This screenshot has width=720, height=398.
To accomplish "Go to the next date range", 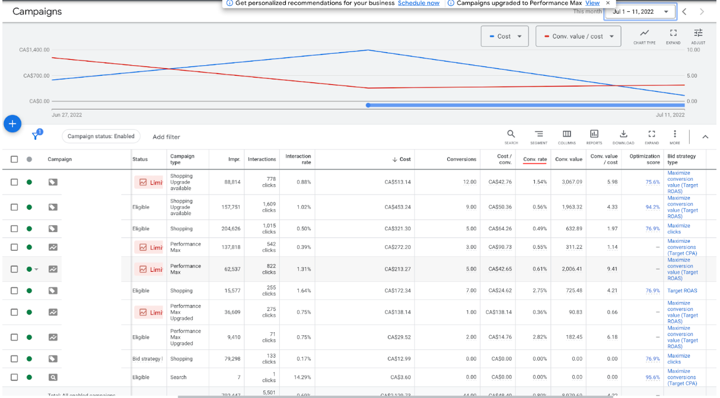I will (702, 12).
